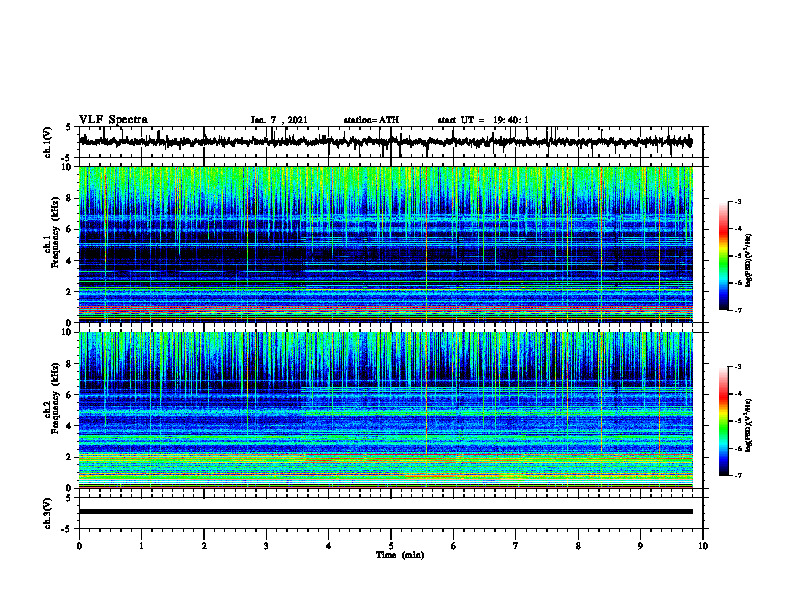
Task: Click the ch.2 spectrogram color scale bar
Action: (723, 421)
